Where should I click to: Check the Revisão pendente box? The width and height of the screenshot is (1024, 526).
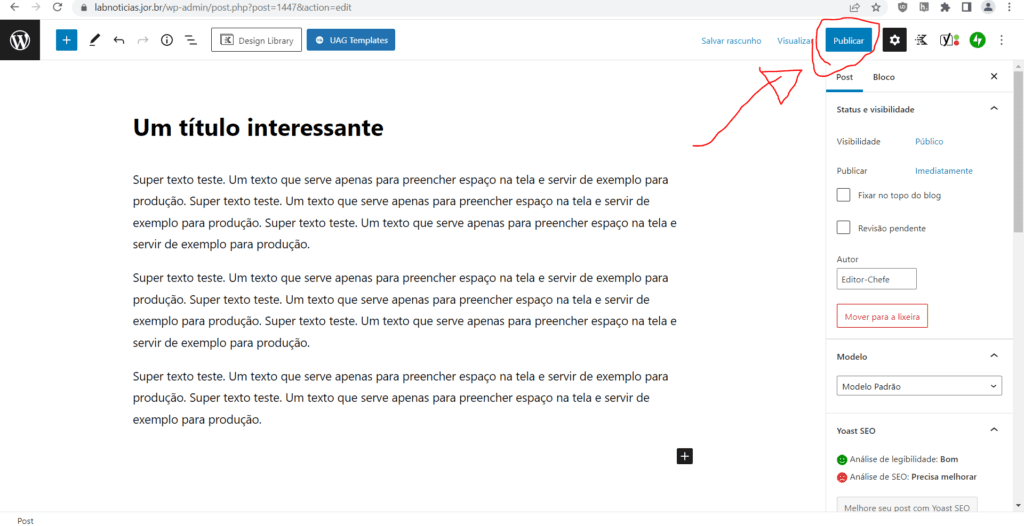point(844,228)
